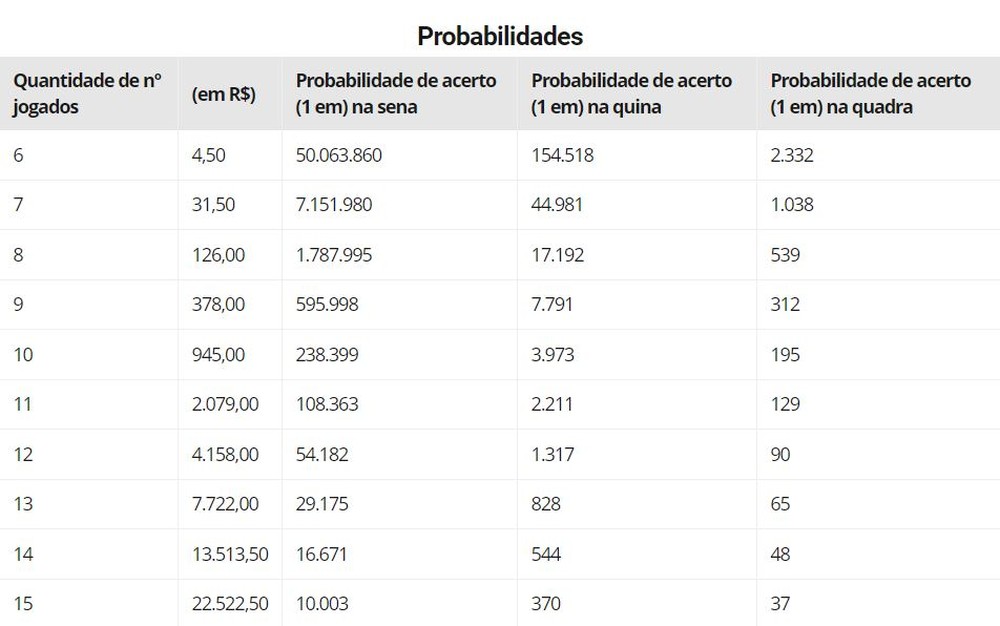Click the 126,00 price cell
The width and height of the screenshot is (1000, 626).
pos(218,255)
